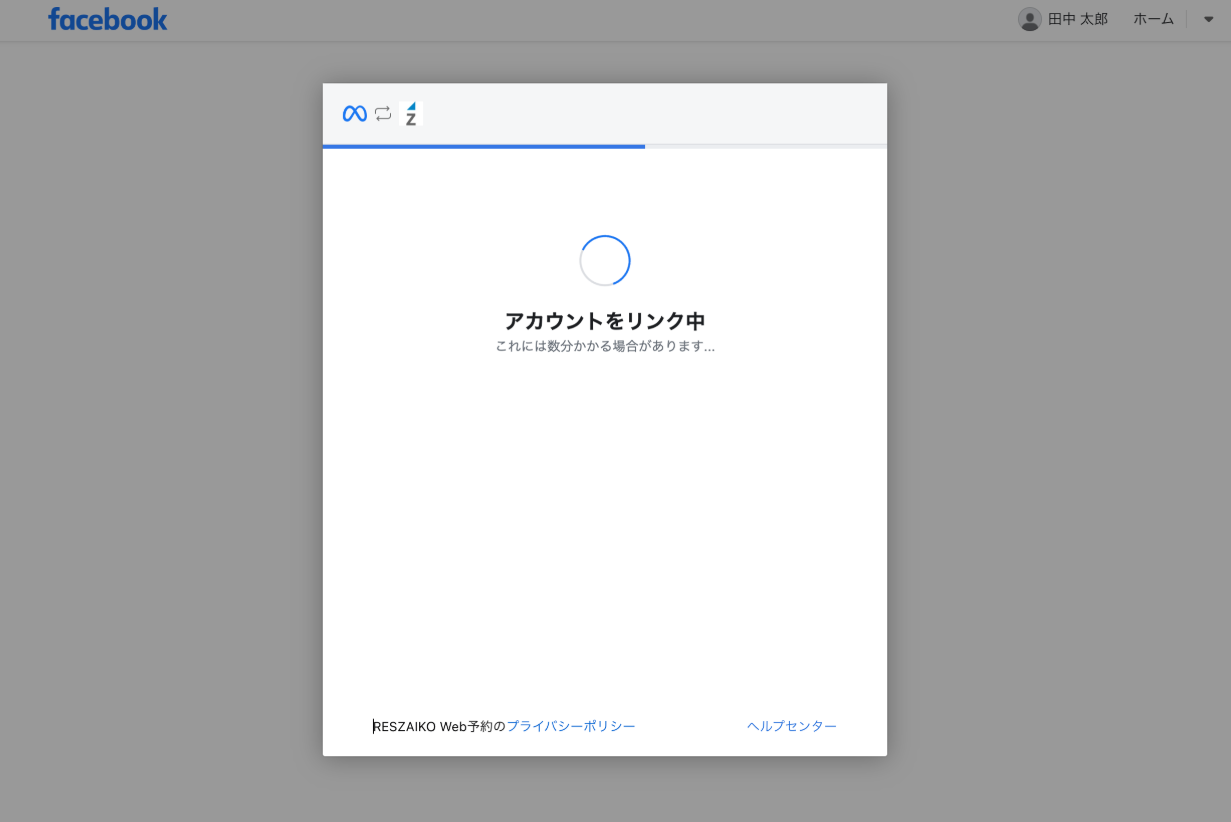Click the RESZAIKO Web予約の footer text

pos(439,726)
